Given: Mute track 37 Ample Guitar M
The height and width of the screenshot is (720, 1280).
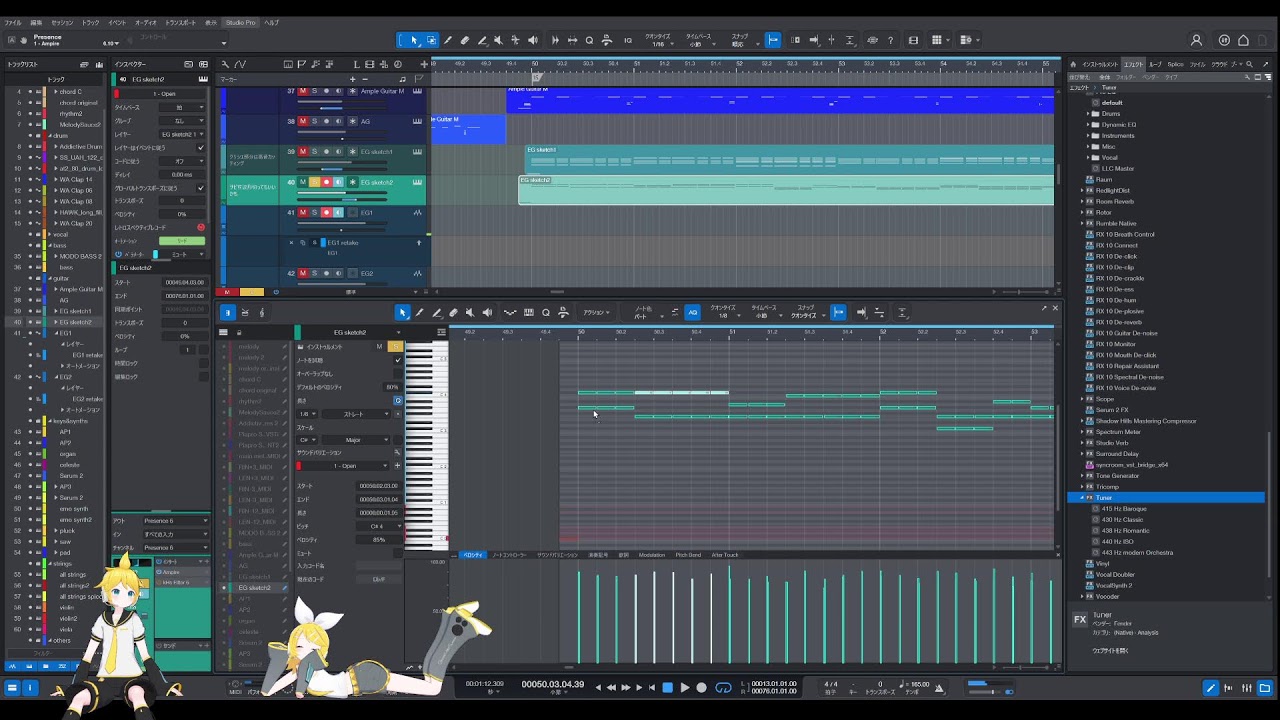Looking at the screenshot, I should point(302,91).
